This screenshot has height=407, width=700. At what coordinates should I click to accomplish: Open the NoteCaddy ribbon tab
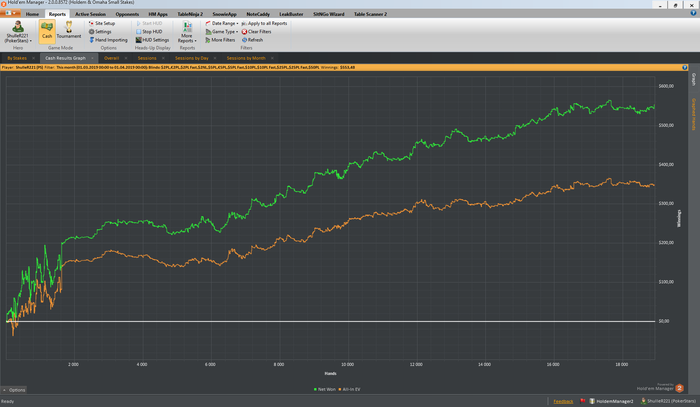258,14
